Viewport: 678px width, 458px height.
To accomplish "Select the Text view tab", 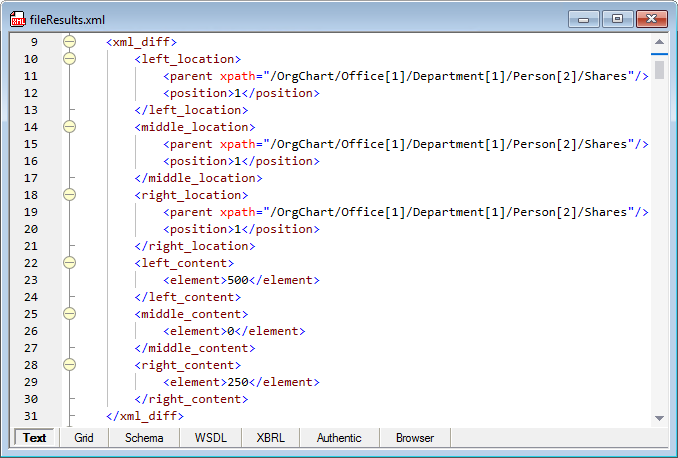I will tap(35, 438).
